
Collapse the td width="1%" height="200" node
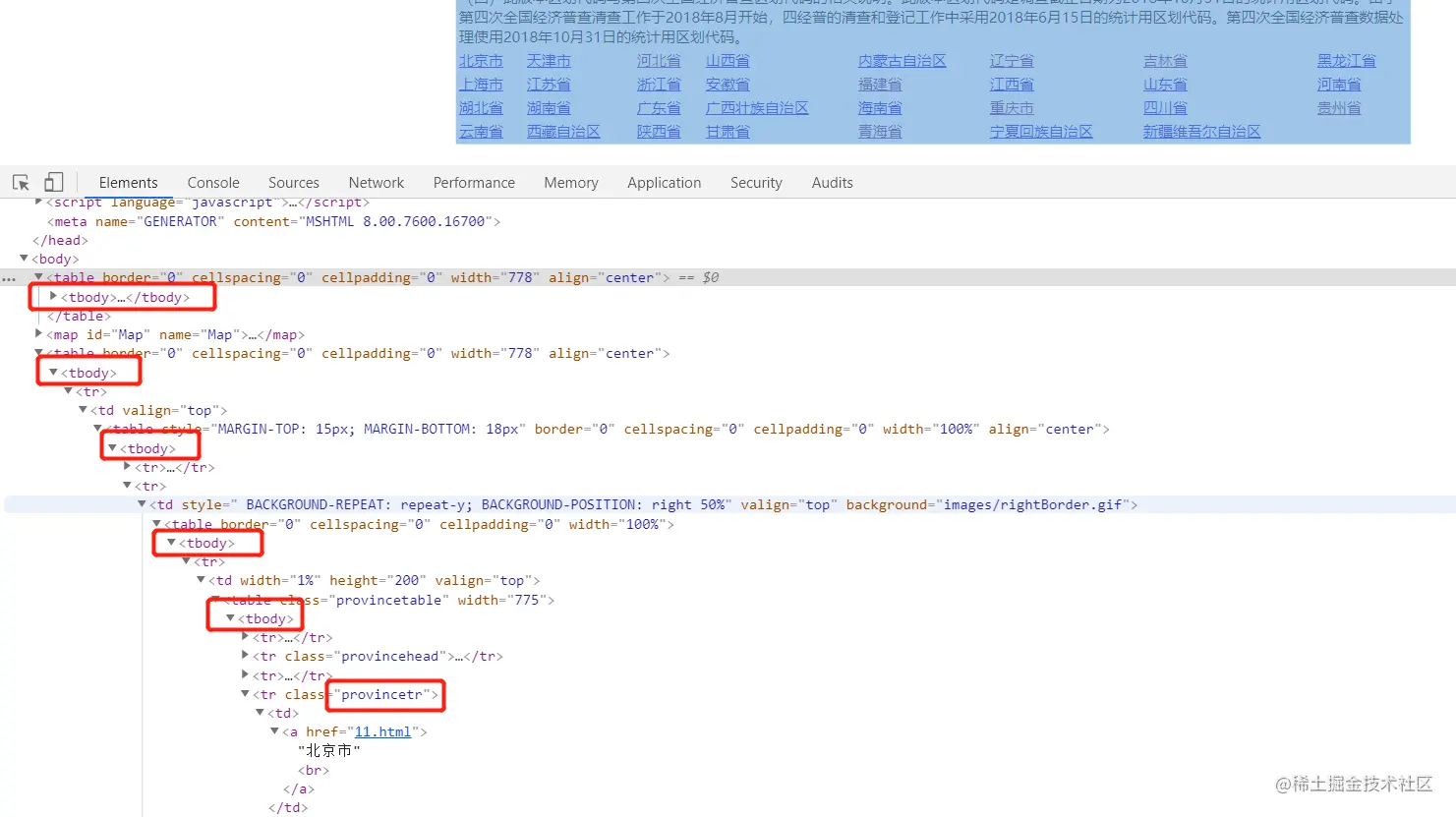pos(201,580)
